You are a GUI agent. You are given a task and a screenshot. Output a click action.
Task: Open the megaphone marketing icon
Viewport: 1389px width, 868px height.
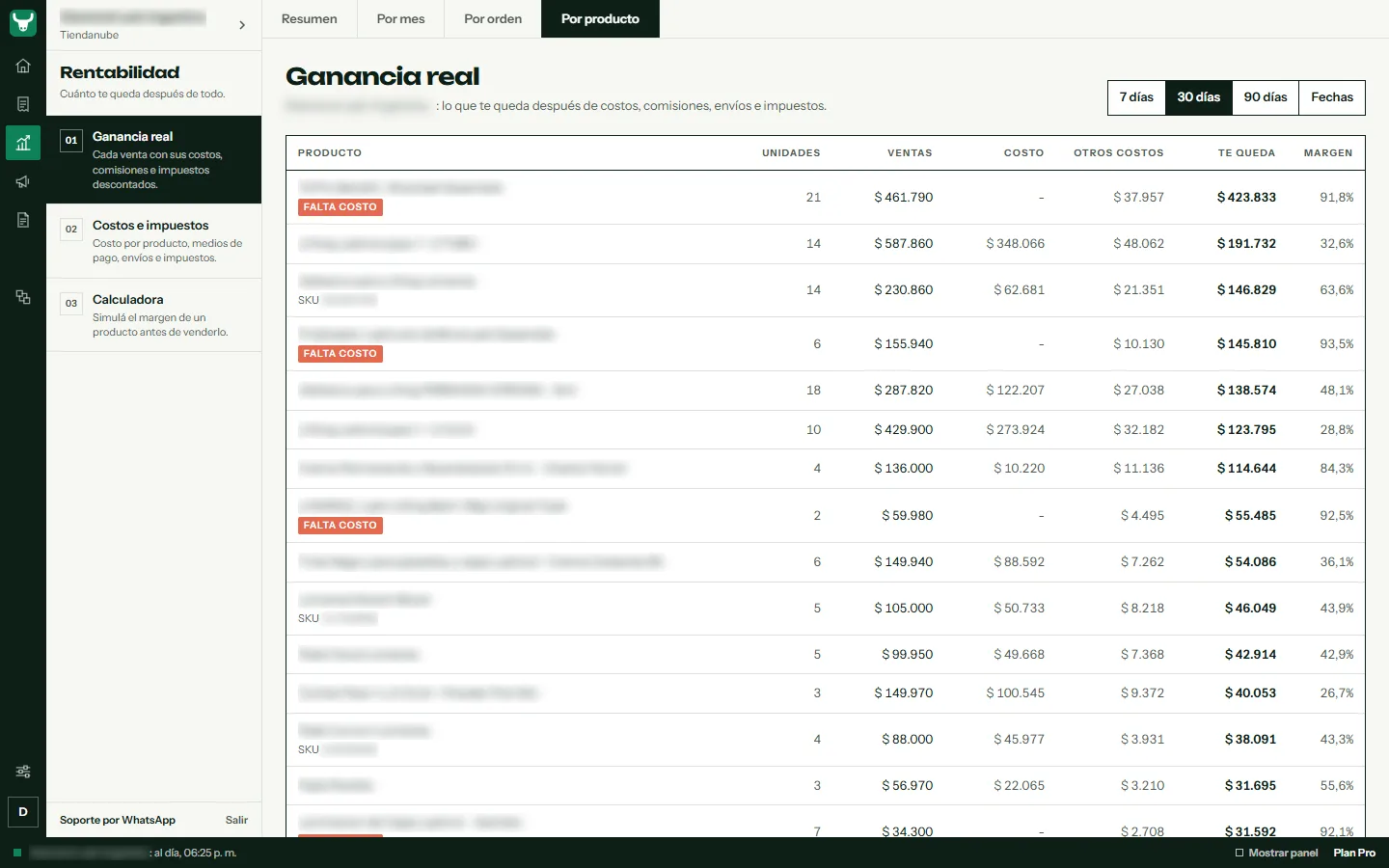(x=23, y=181)
